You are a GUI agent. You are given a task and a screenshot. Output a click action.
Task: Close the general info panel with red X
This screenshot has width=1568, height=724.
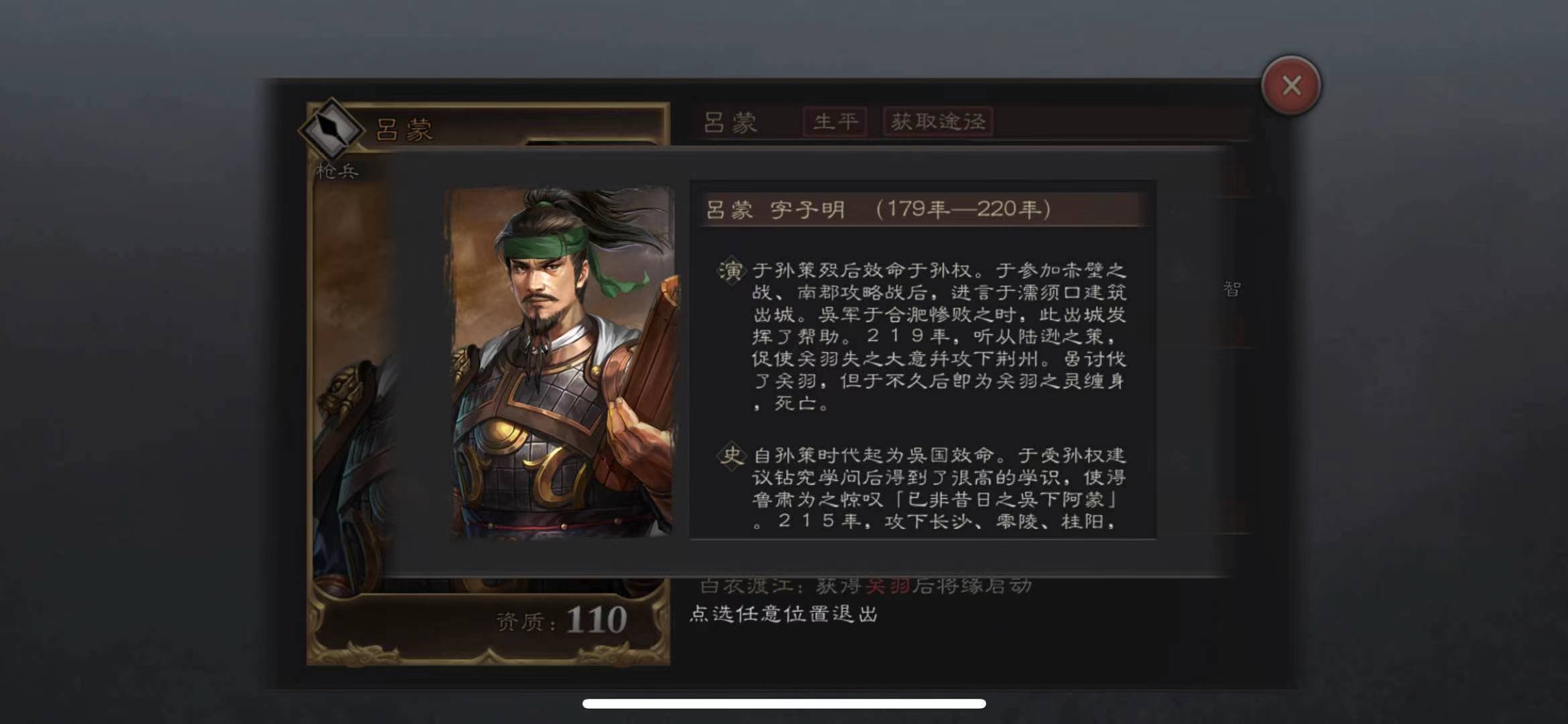point(1290,86)
